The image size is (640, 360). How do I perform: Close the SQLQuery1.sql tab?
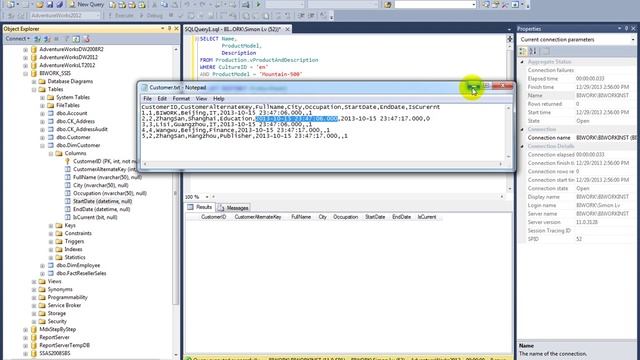pos(287,29)
